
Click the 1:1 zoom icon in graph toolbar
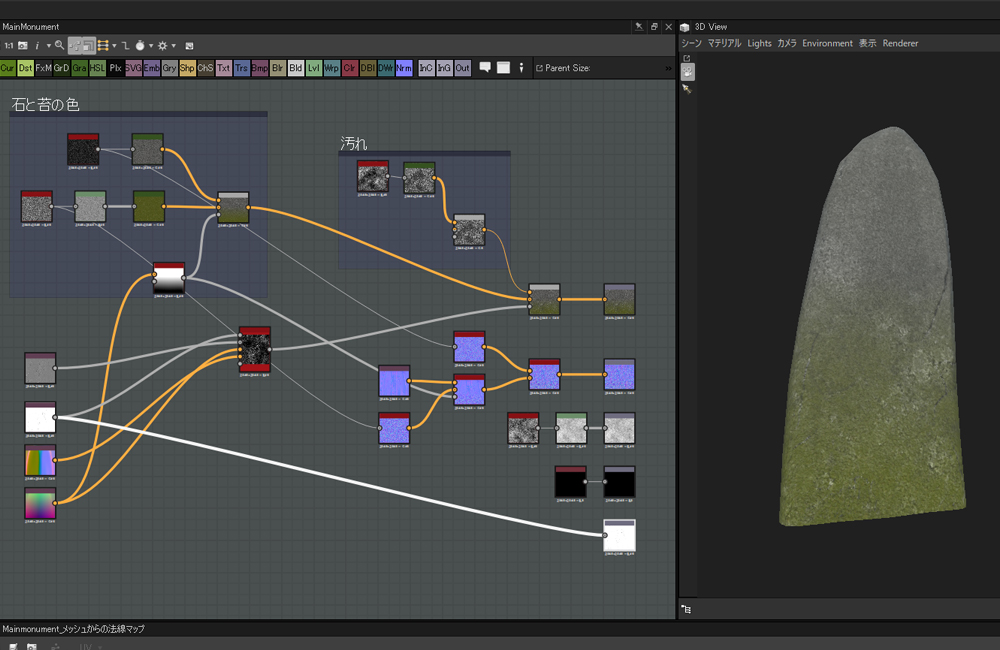pyautogui.click(x=9, y=44)
